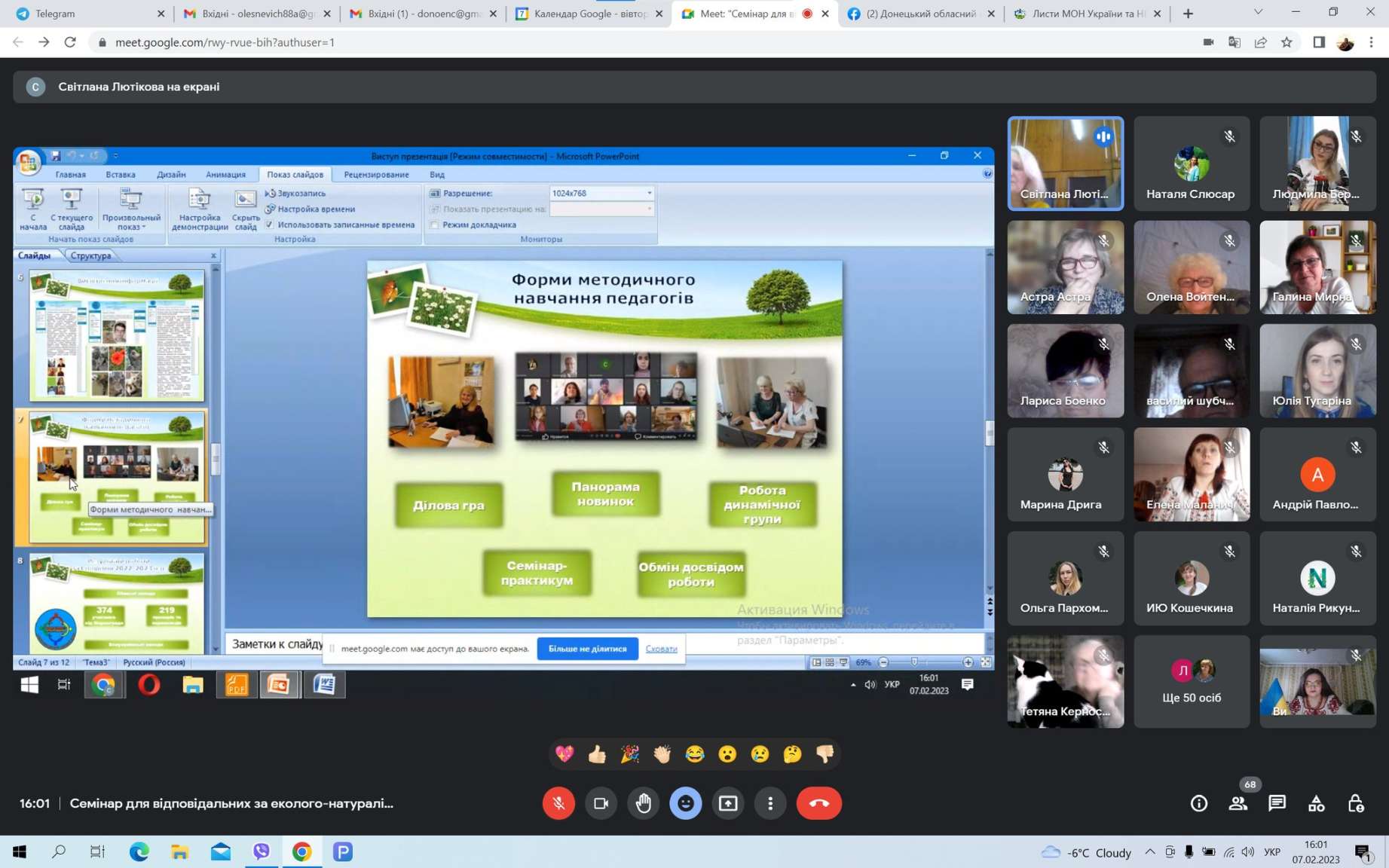Click Світлана Лютікова participant tile
Viewport: 1389px width, 868px height.
point(1065,164)
